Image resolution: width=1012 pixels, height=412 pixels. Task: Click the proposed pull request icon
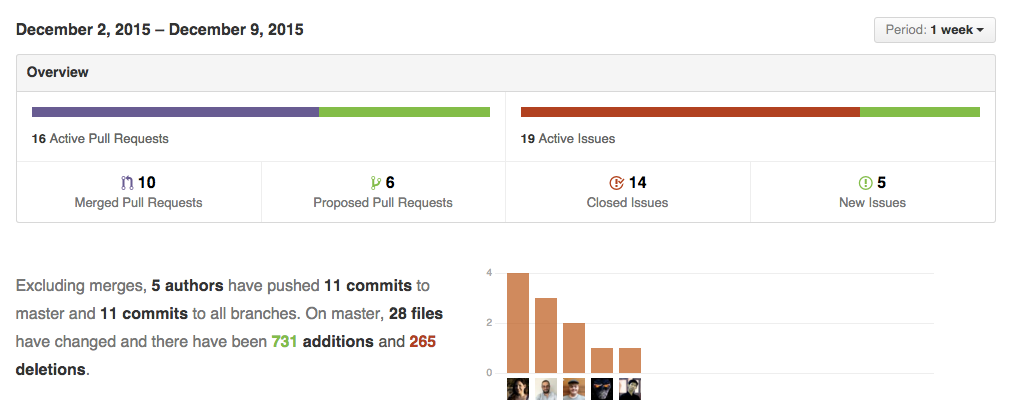(x=375, y=183)
